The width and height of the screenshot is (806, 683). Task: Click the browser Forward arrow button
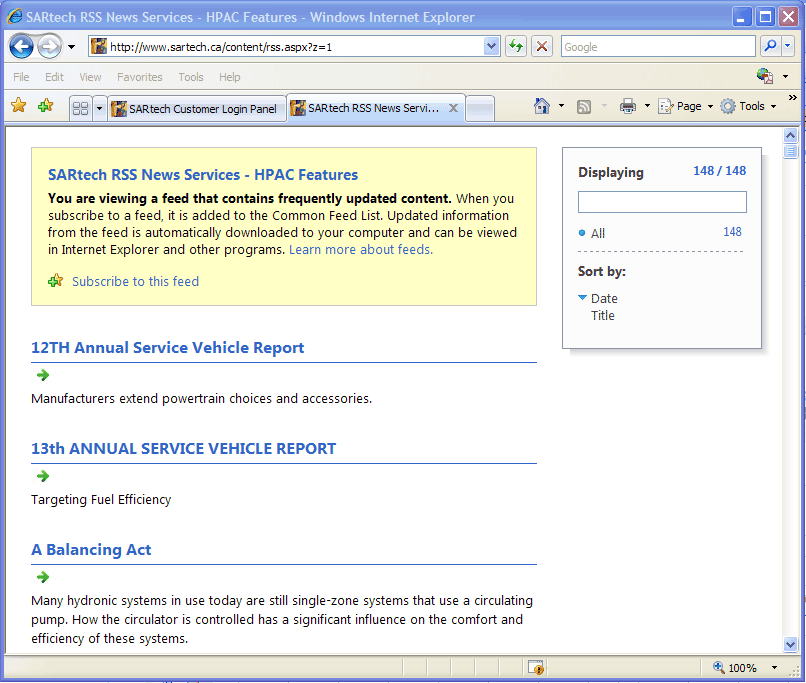49,47
